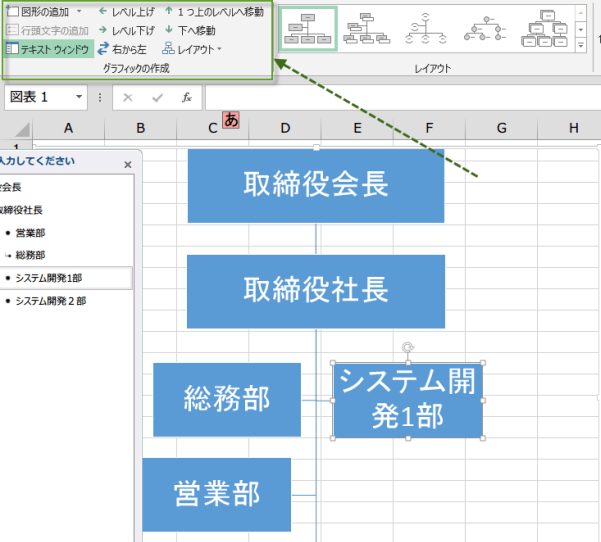Click Move Down (下へ移動)
The image size is (601, 542).
point(190,30)
